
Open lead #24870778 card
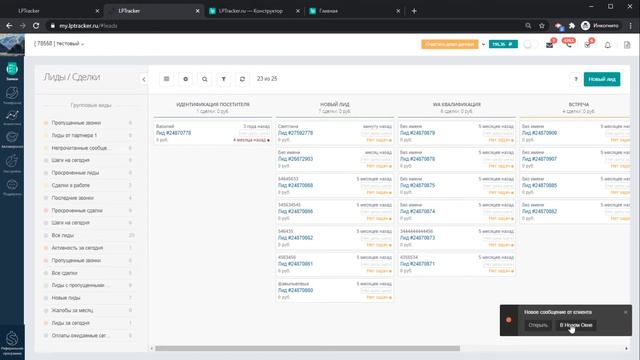click(x=173, y=133)
